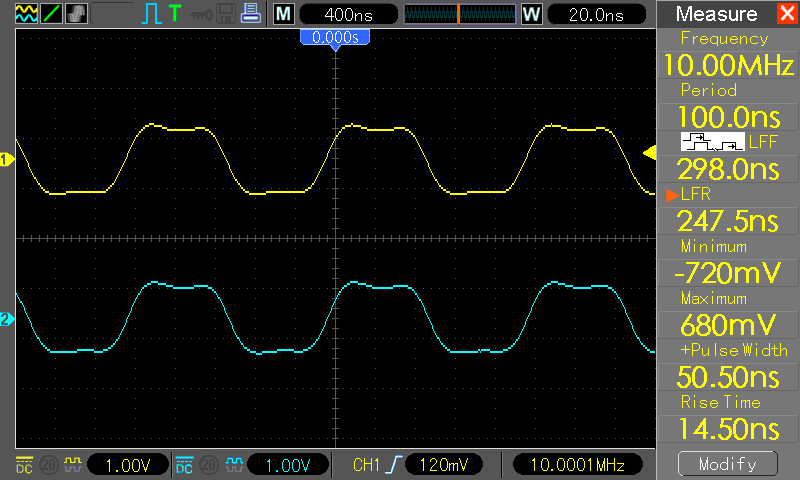Viewport: 800px width, 480px height.
Task: Click the CH1 yellow DC coupling icon
Action: (x=24, y=465)
